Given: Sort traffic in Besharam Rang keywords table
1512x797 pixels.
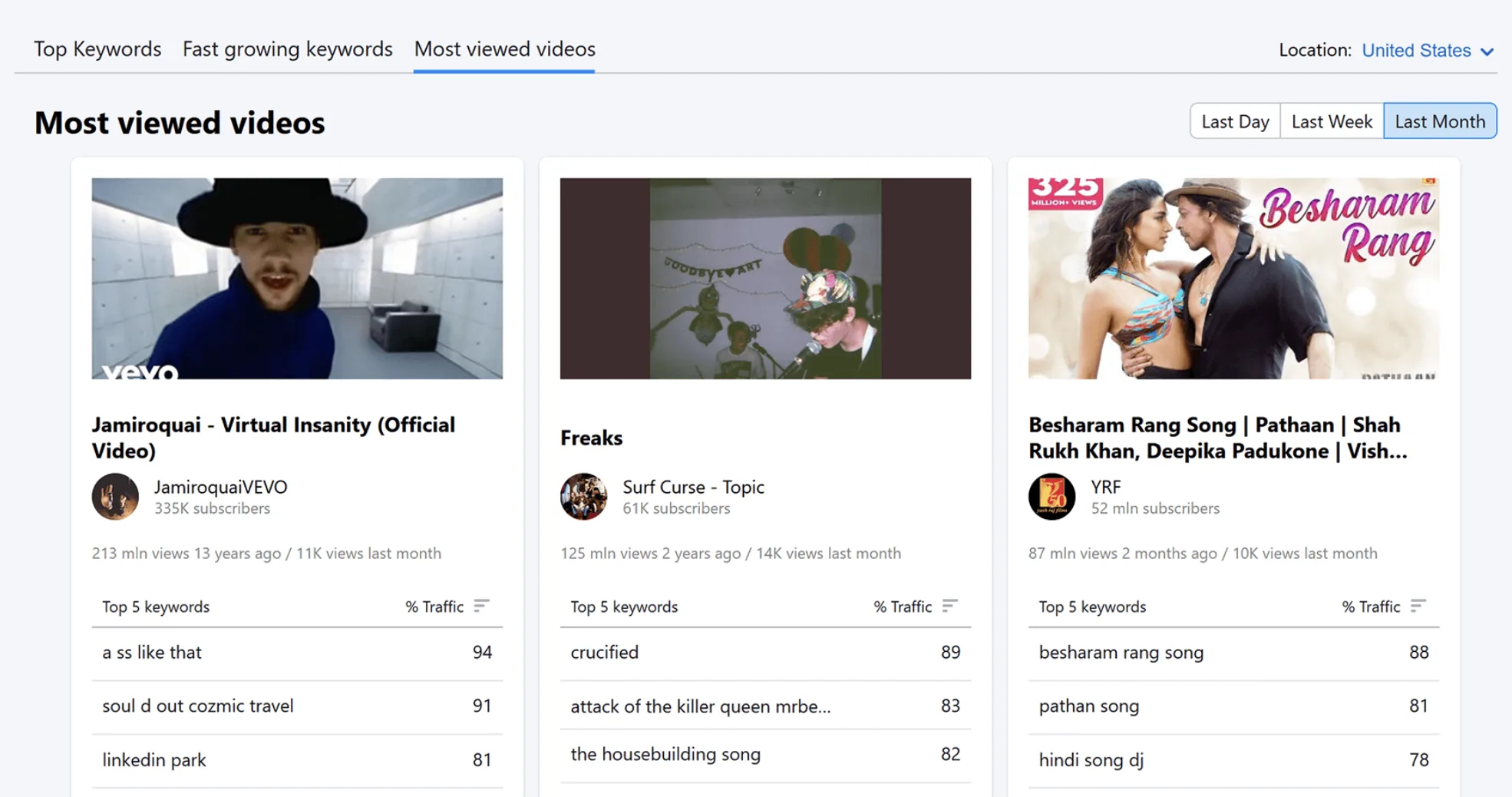Looking at the screenshot, I should [x=1418, y=606].
